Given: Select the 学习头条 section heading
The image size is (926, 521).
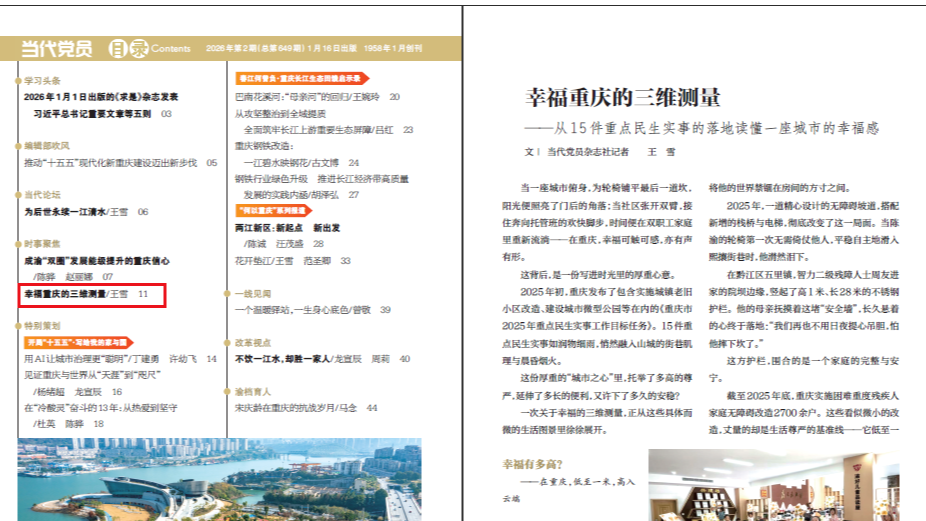Looking at the screenshot, I should [42, 80].
